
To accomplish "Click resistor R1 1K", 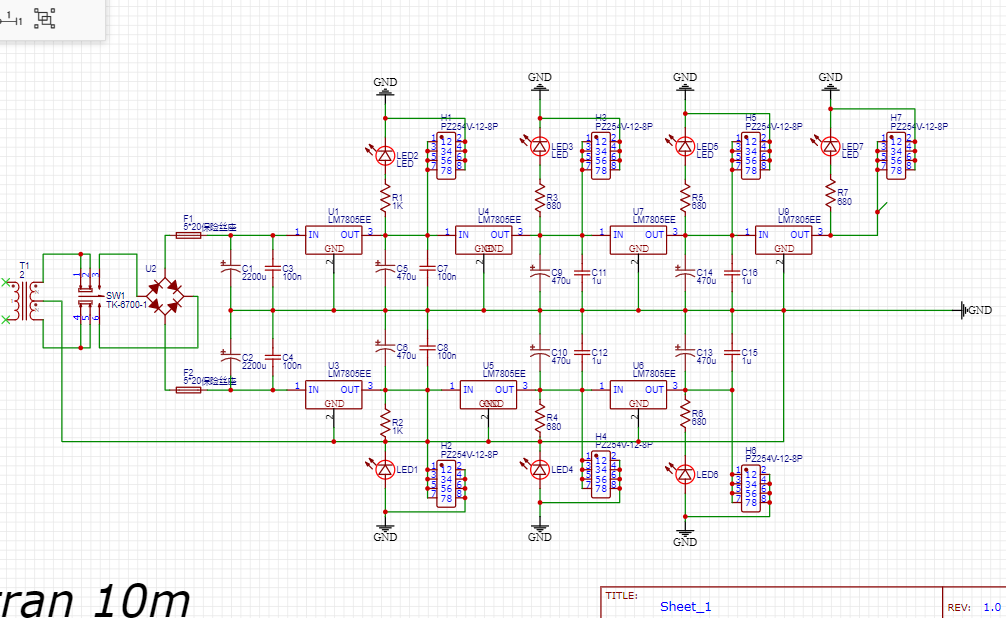I will 384,197.
